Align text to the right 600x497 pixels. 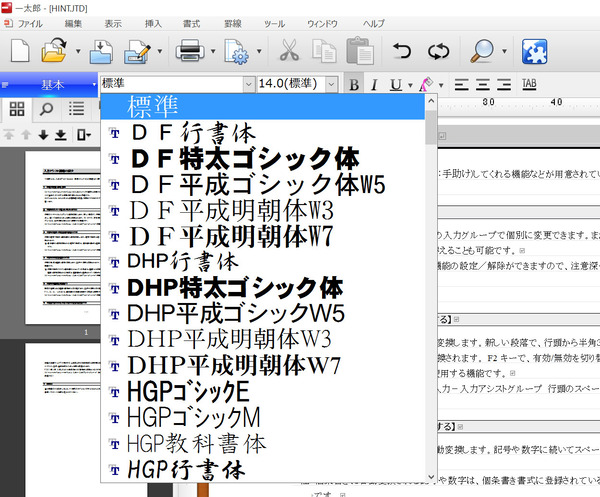pos(504,84)
